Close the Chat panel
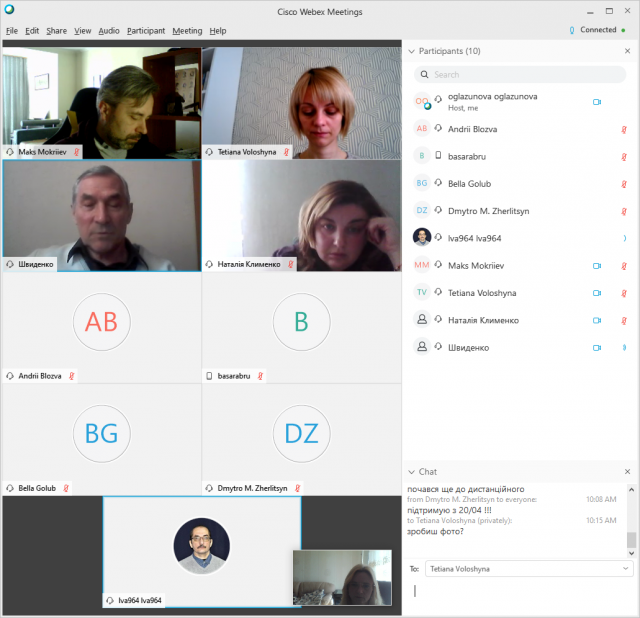This screenshot has height=618, width=640. 627,471
